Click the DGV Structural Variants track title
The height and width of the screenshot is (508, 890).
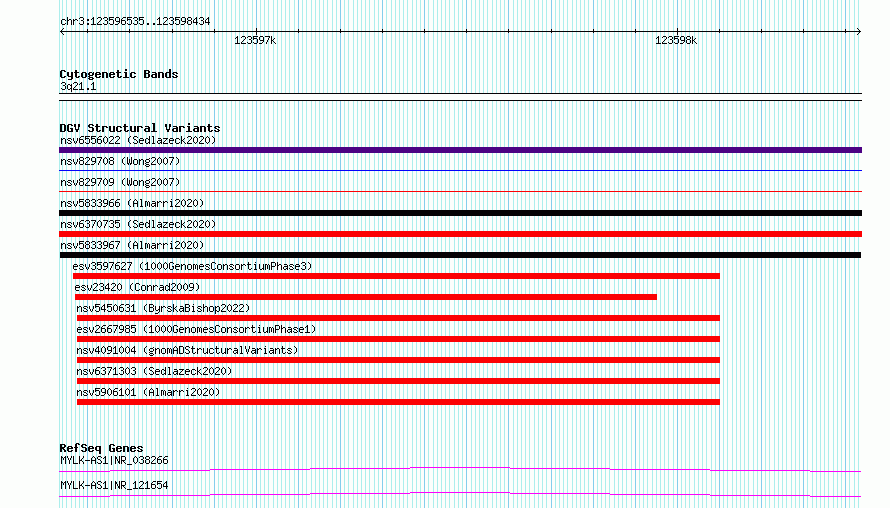(x=140, y=128)
